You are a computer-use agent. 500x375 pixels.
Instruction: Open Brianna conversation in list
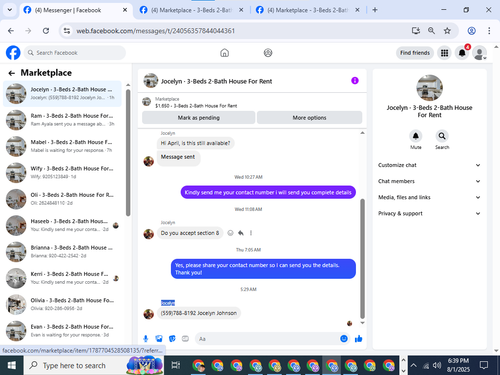pyautogui.click(x=62, y=251)
